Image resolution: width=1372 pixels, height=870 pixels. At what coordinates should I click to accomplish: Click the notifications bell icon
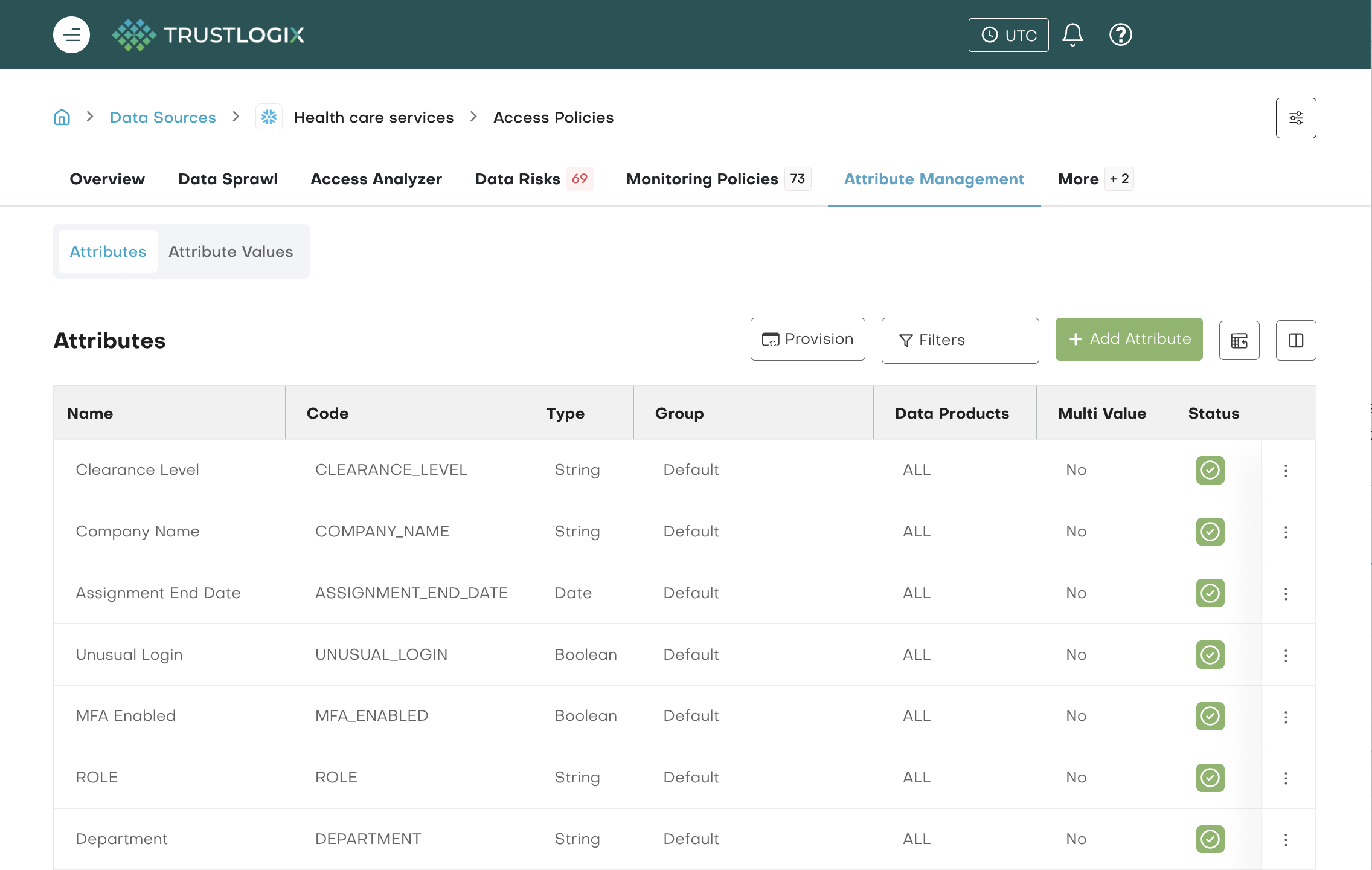pos(1072,35)
